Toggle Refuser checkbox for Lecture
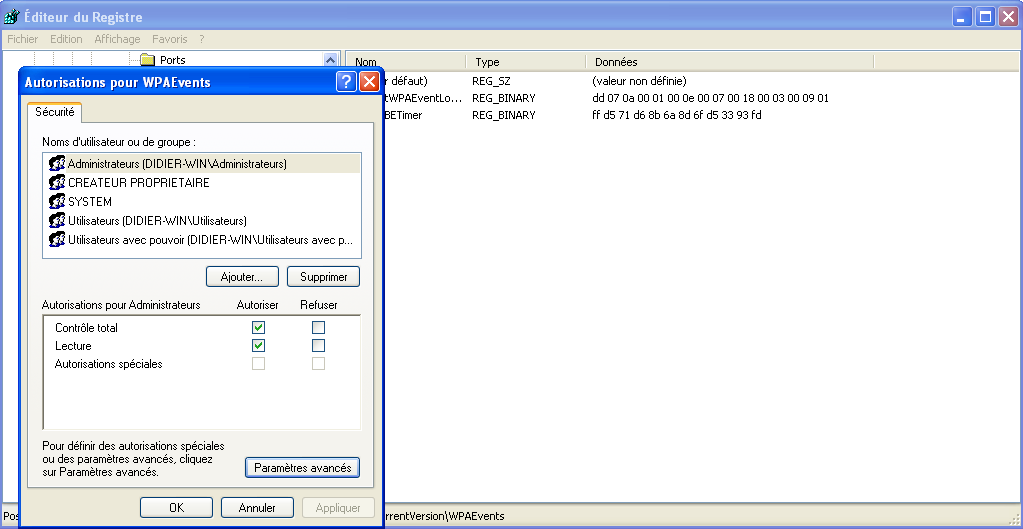Image resolution: width=1023 pixels, height=529 pixels. click(x=318, y=346)
